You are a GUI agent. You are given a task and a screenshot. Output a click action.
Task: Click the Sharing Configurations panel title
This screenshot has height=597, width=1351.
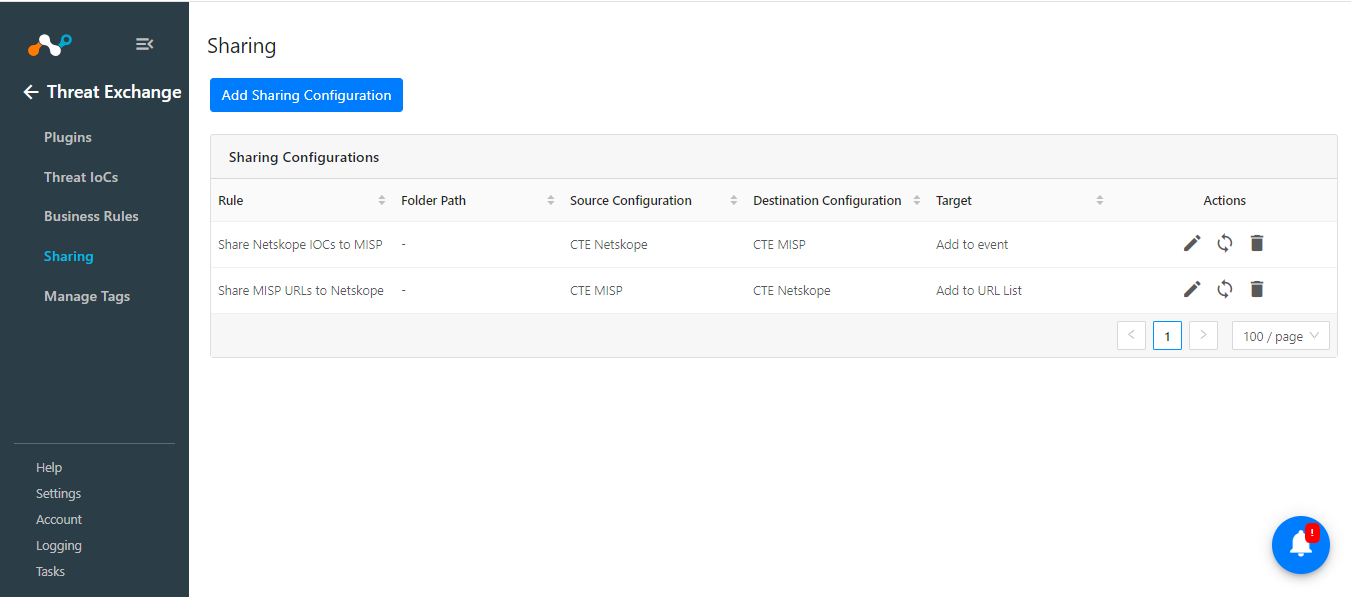coord(304,157)
